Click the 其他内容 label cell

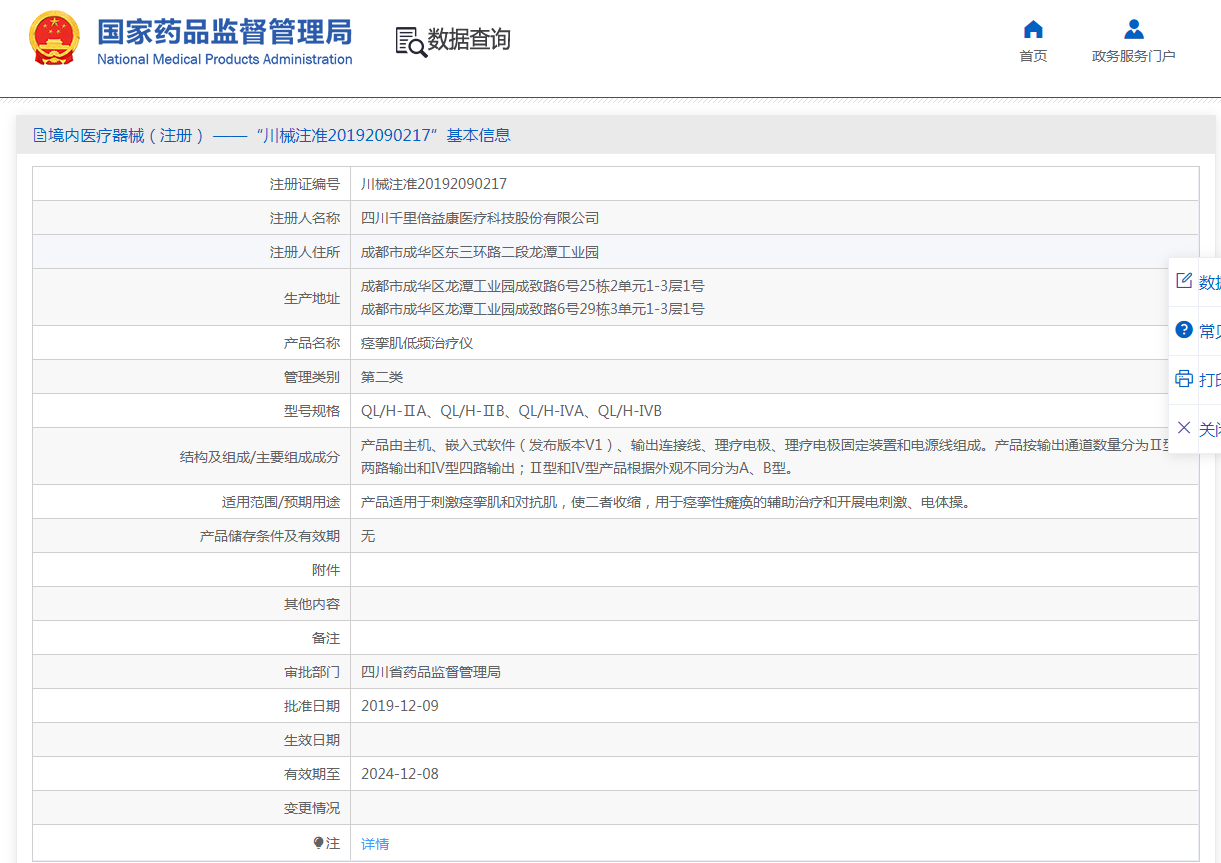192,604
